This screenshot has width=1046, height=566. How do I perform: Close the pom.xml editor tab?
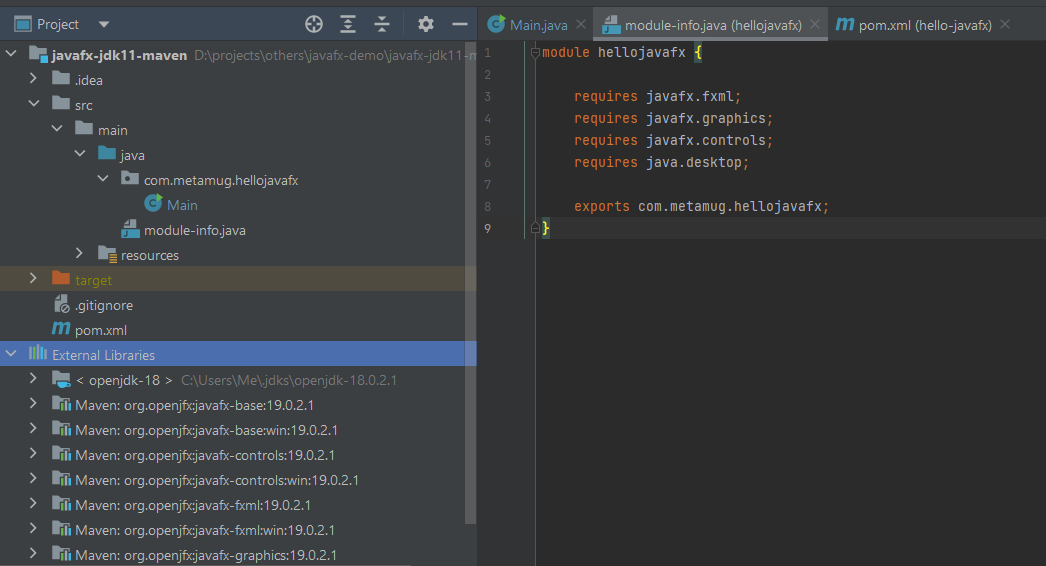(x=1005, y=25)
